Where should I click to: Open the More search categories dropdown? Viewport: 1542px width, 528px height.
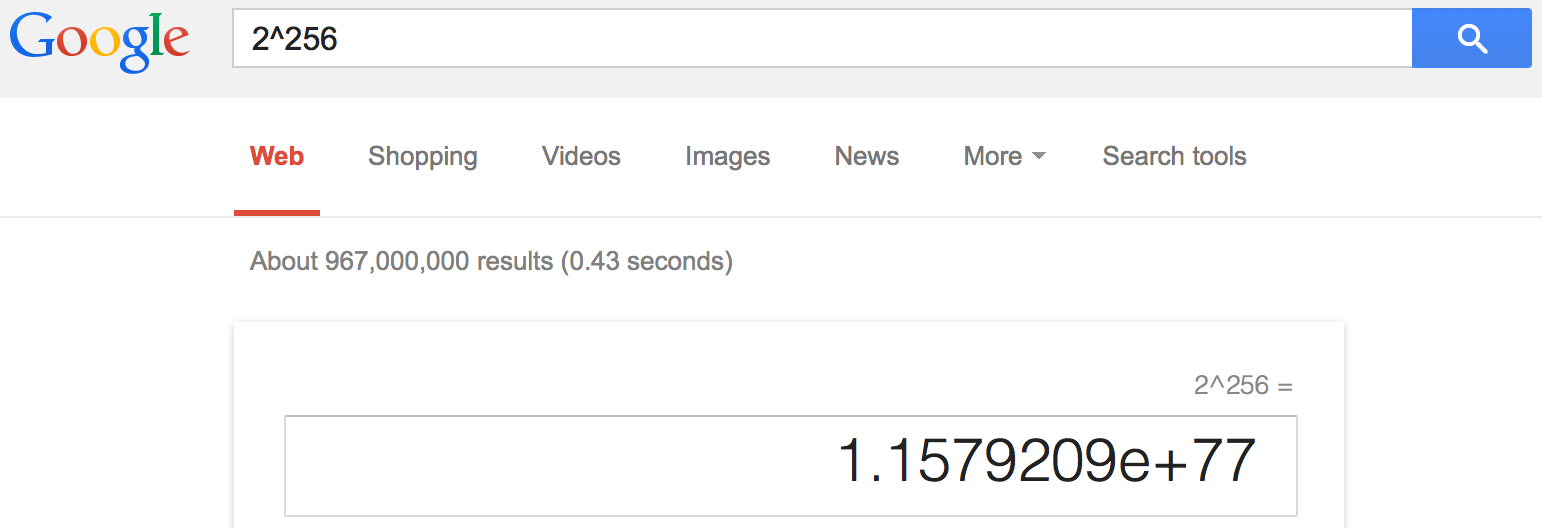pos(1004,156)
